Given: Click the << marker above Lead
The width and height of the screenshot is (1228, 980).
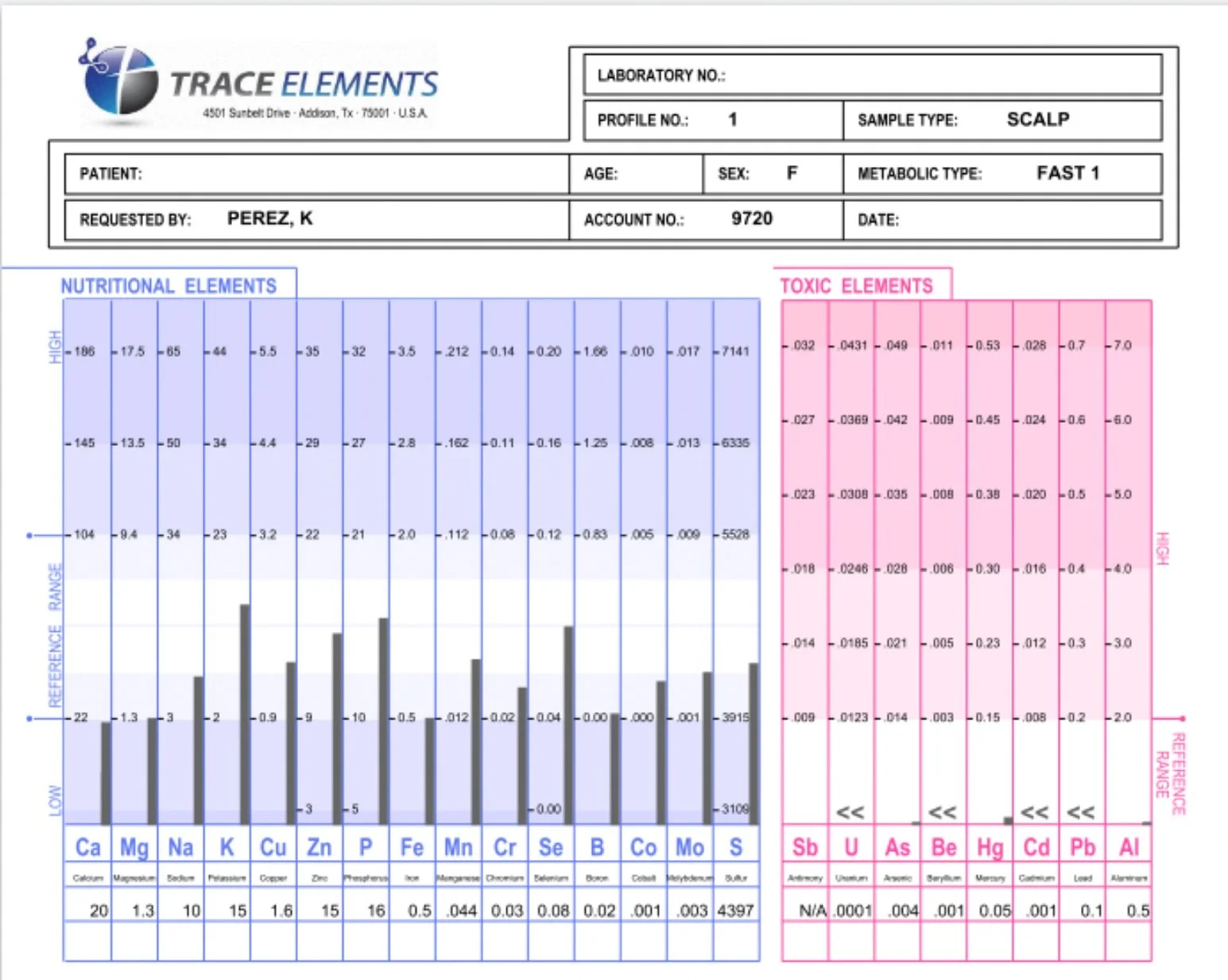Looking at the screenshot, I should 1080,812.
